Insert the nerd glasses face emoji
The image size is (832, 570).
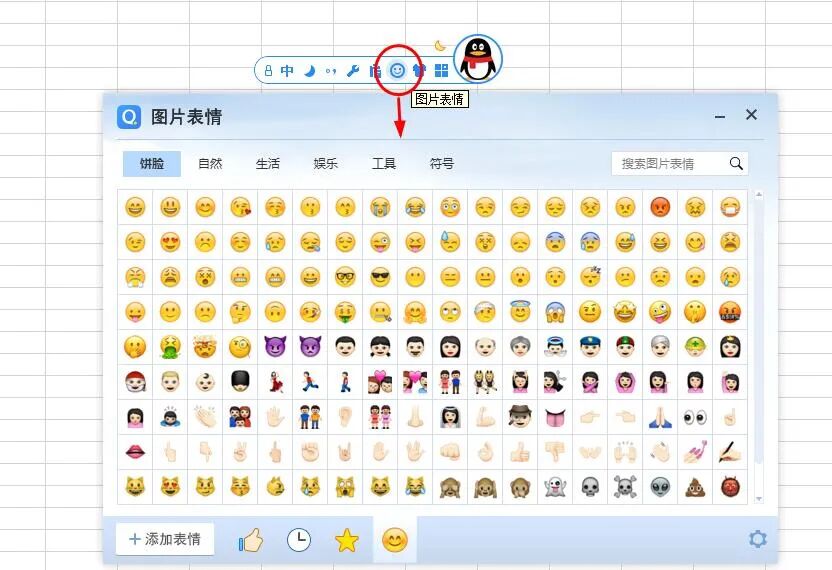coord(345,277)
